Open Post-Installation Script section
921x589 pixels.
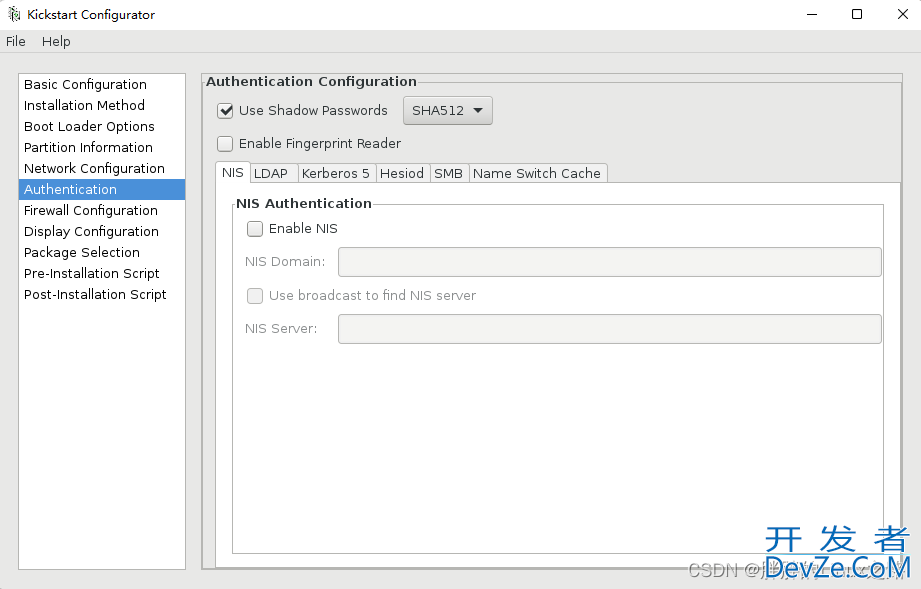point(102,295)
